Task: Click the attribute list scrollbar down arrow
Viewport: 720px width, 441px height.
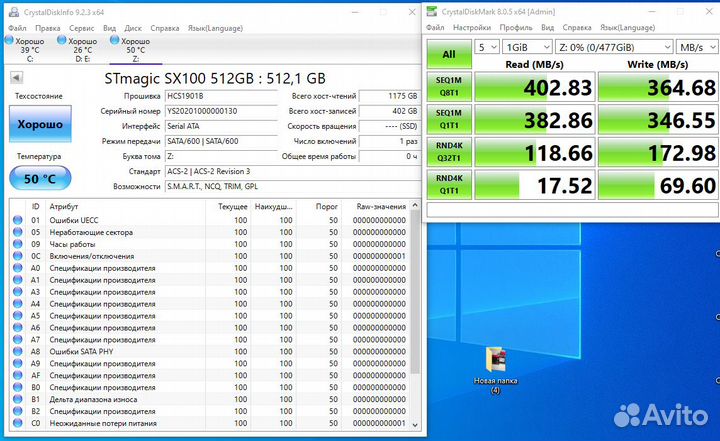Action: click(415, 425)
